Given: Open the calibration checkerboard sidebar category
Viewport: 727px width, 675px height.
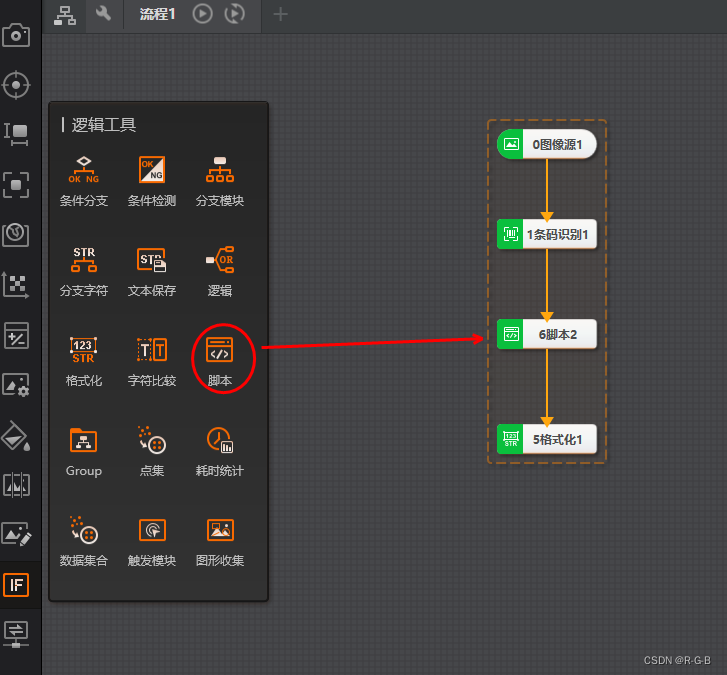Looking at the screenshot, I should click(16, 284).
